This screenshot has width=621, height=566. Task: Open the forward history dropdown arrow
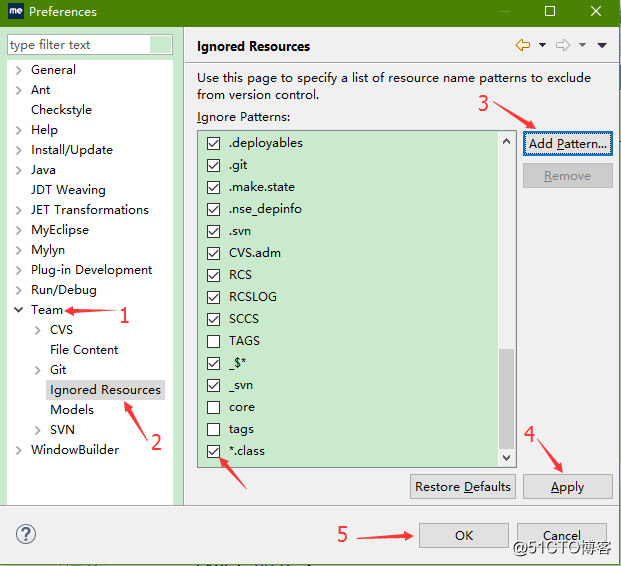(x=582, y=45)
